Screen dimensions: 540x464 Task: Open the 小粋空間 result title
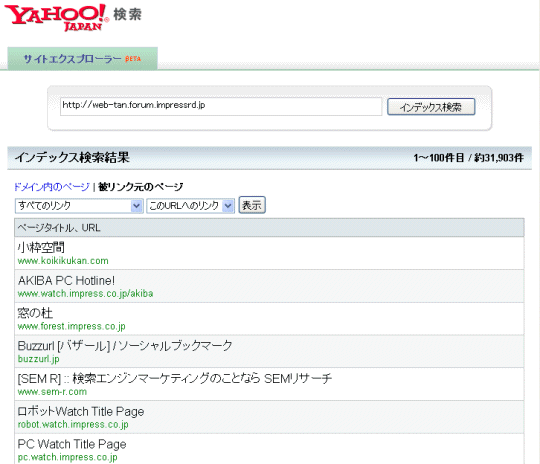tap(41, 247)
